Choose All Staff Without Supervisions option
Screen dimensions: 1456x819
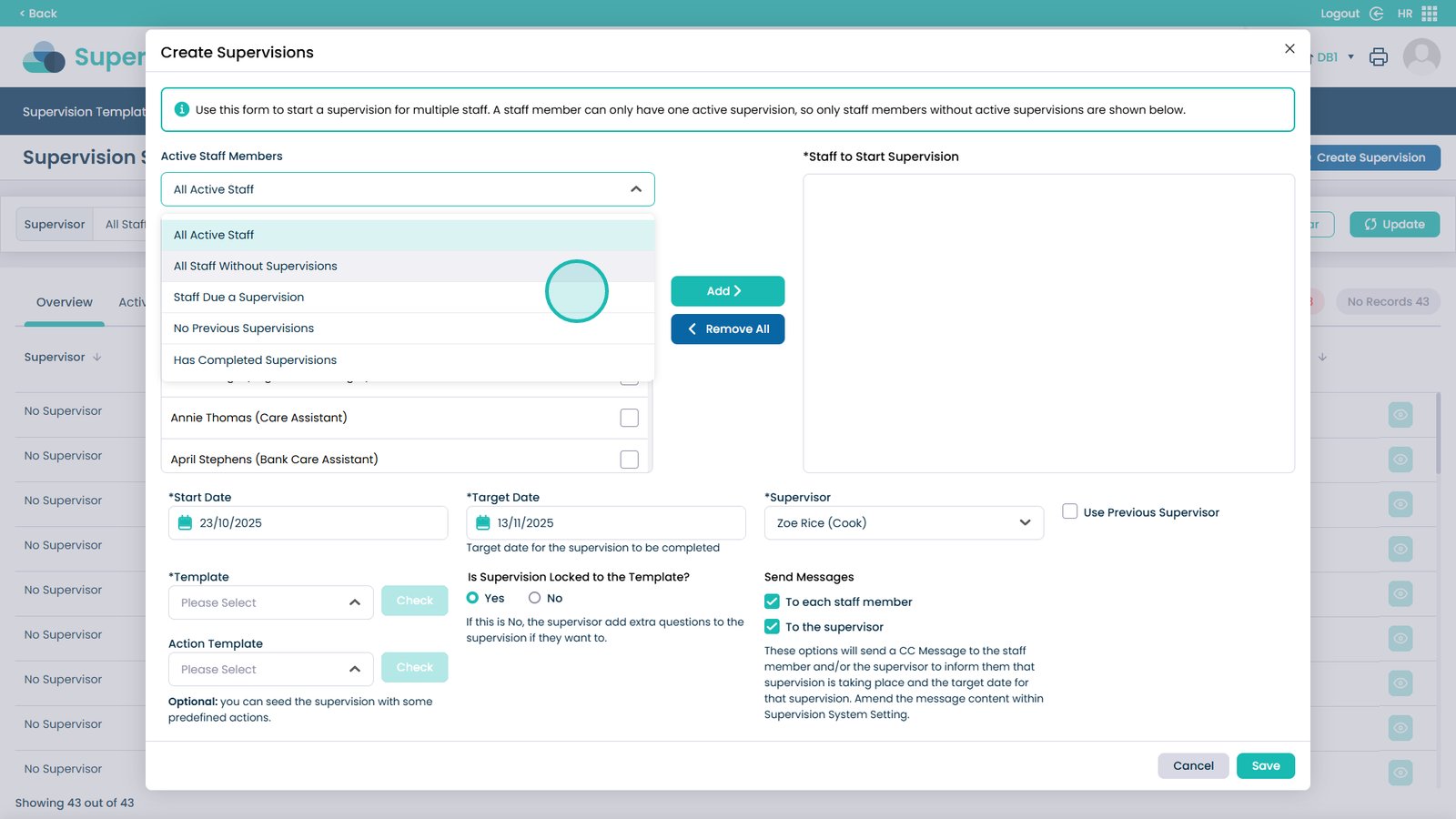(x=256, y=267)
